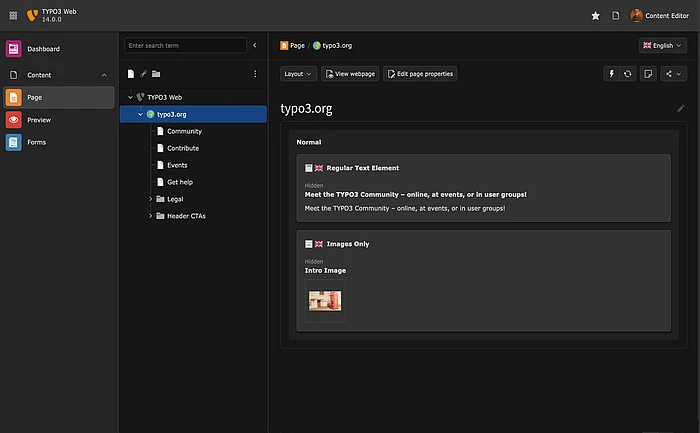The width and height of the screenshot is (700, 433).
Task: Click Edit page properties button
Action: coord(420,73)
